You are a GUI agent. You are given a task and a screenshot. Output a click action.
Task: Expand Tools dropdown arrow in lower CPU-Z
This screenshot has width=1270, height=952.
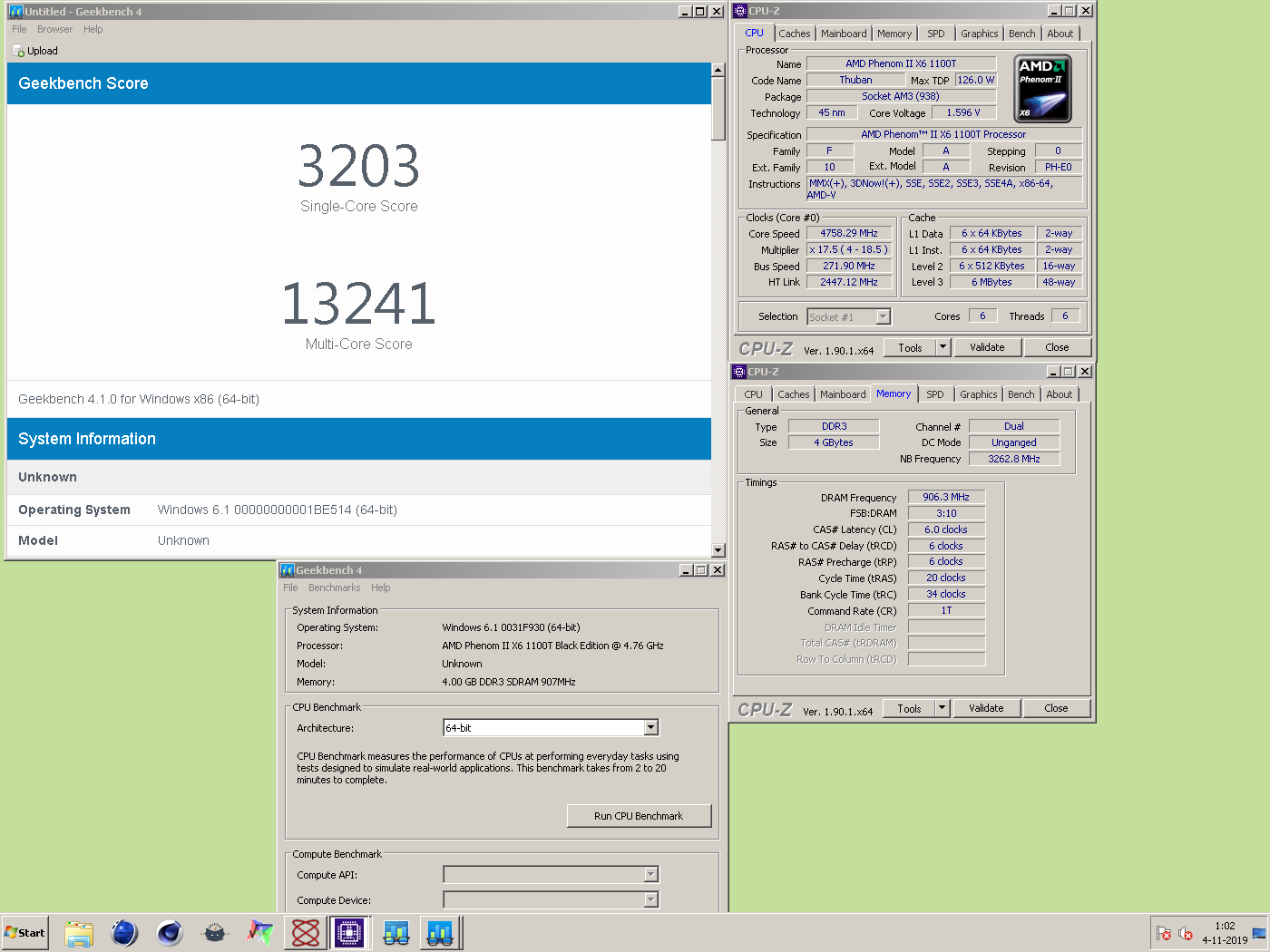point(942,708)
